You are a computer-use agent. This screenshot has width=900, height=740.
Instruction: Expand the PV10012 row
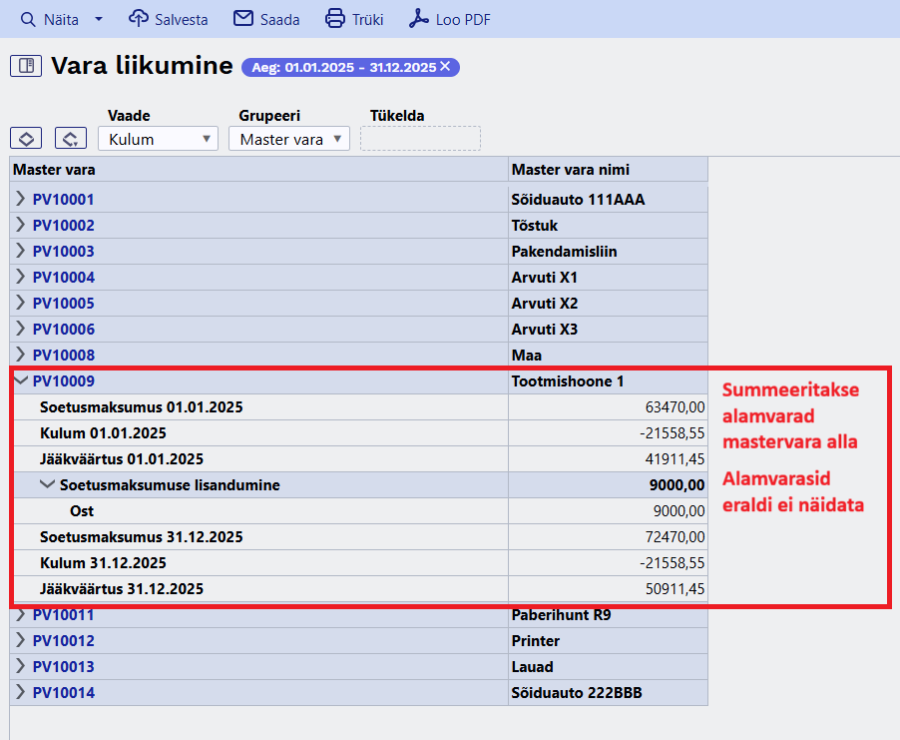point(21,640)
